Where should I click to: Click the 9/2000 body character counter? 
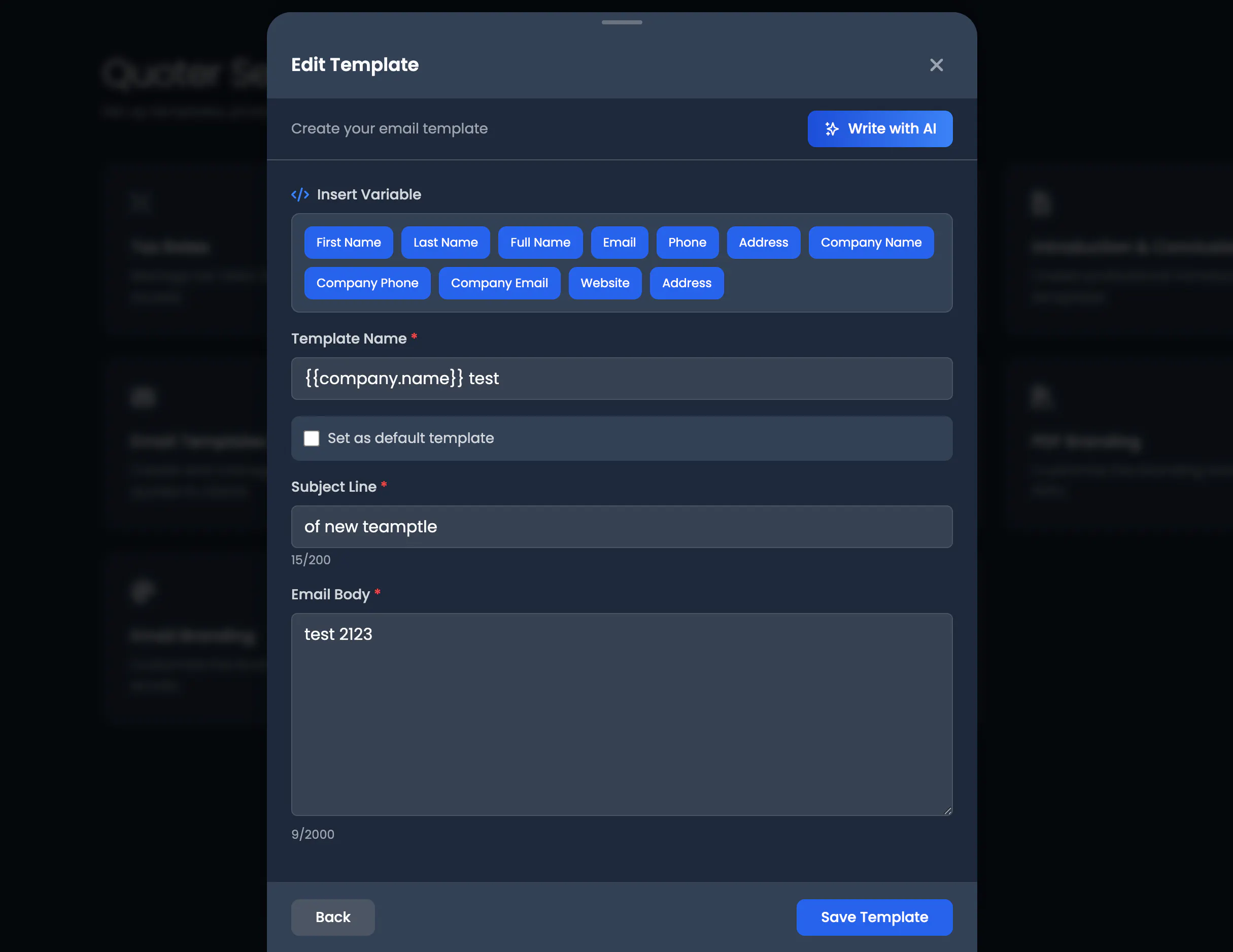point(312,834)
